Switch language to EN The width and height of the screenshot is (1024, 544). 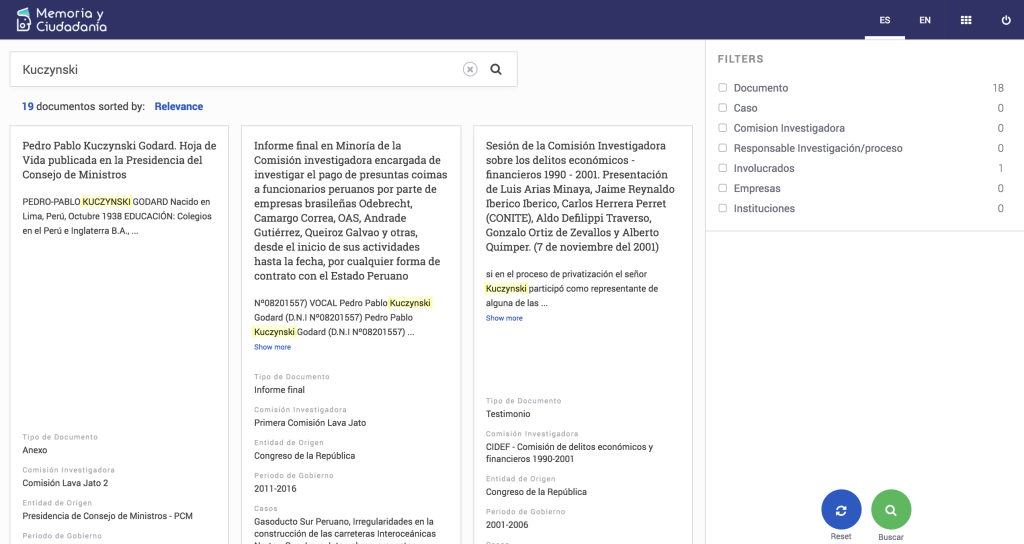tap(925, 20)
